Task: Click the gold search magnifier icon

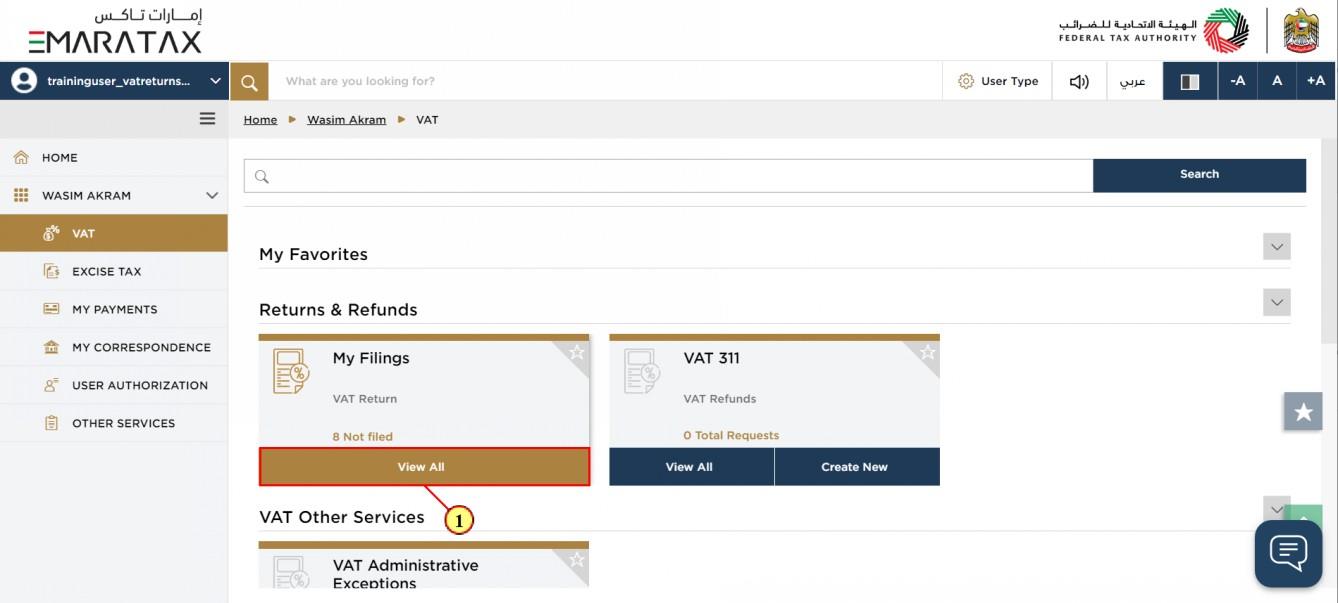Action: pyautogui.click(x=249, y=81)
